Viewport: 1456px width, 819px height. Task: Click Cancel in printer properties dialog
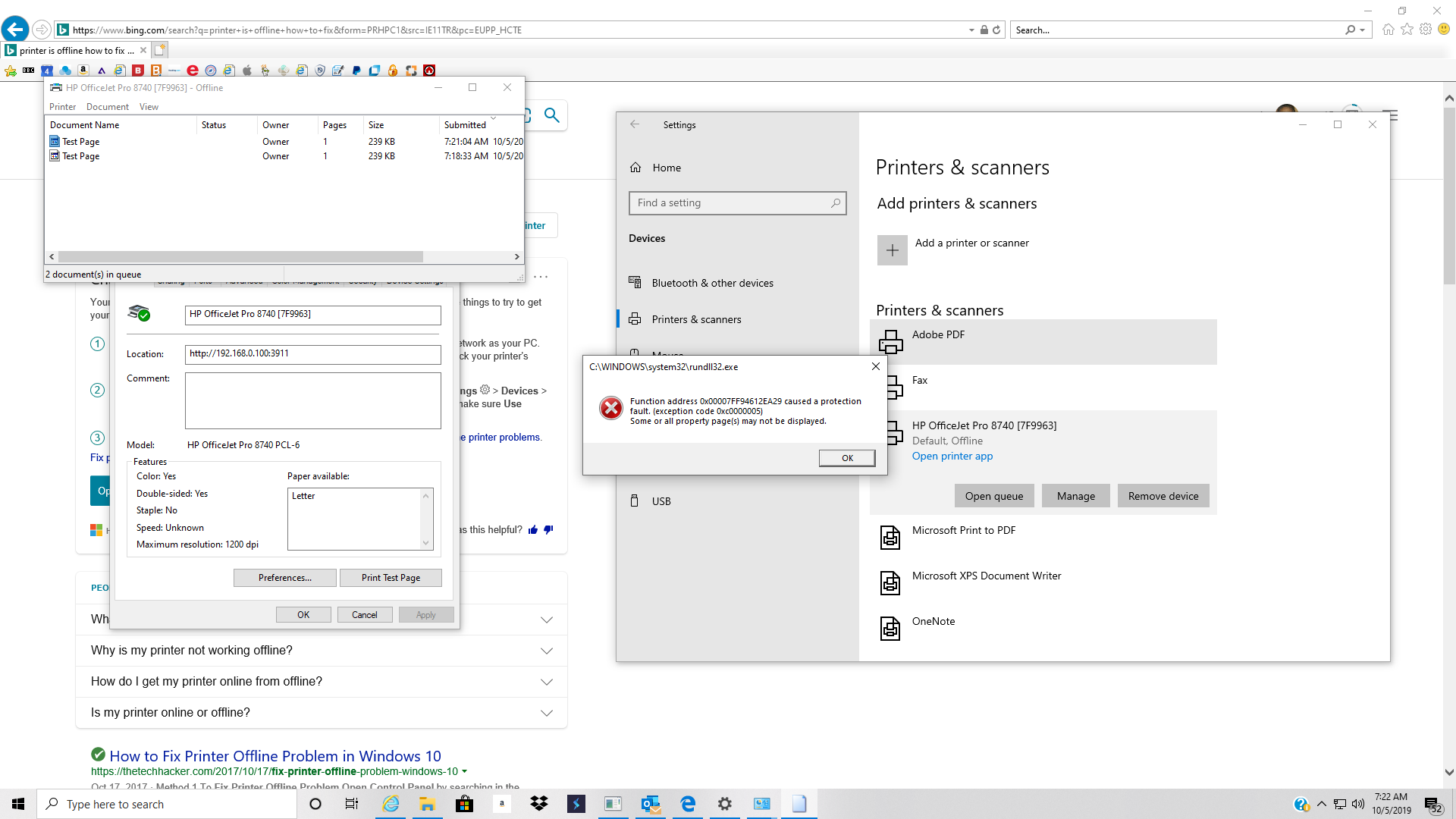[x=365, y=615]
